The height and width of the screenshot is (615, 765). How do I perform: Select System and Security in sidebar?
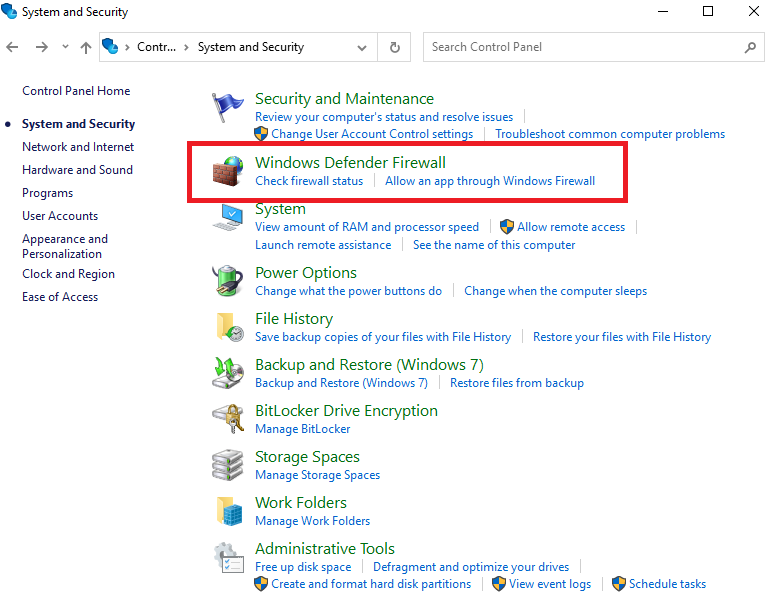point(79,124)
